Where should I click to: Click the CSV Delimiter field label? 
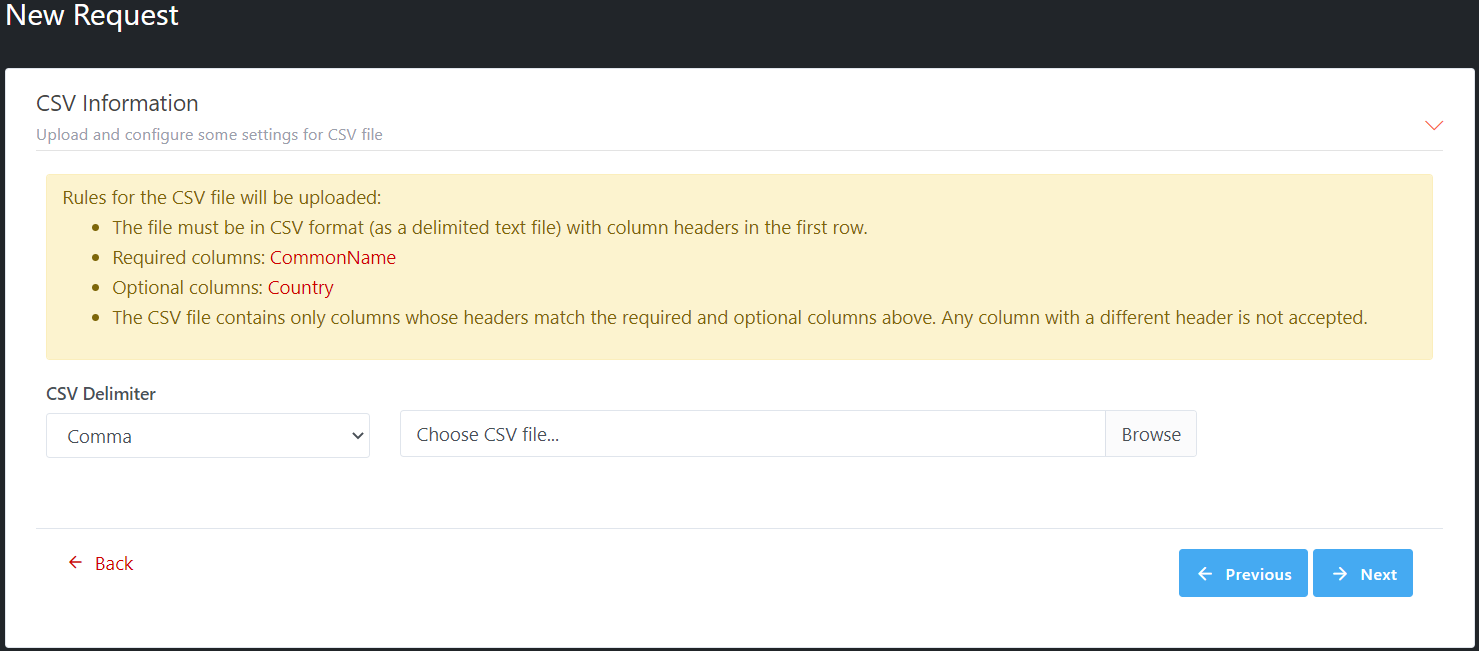[x=101, y=394]
